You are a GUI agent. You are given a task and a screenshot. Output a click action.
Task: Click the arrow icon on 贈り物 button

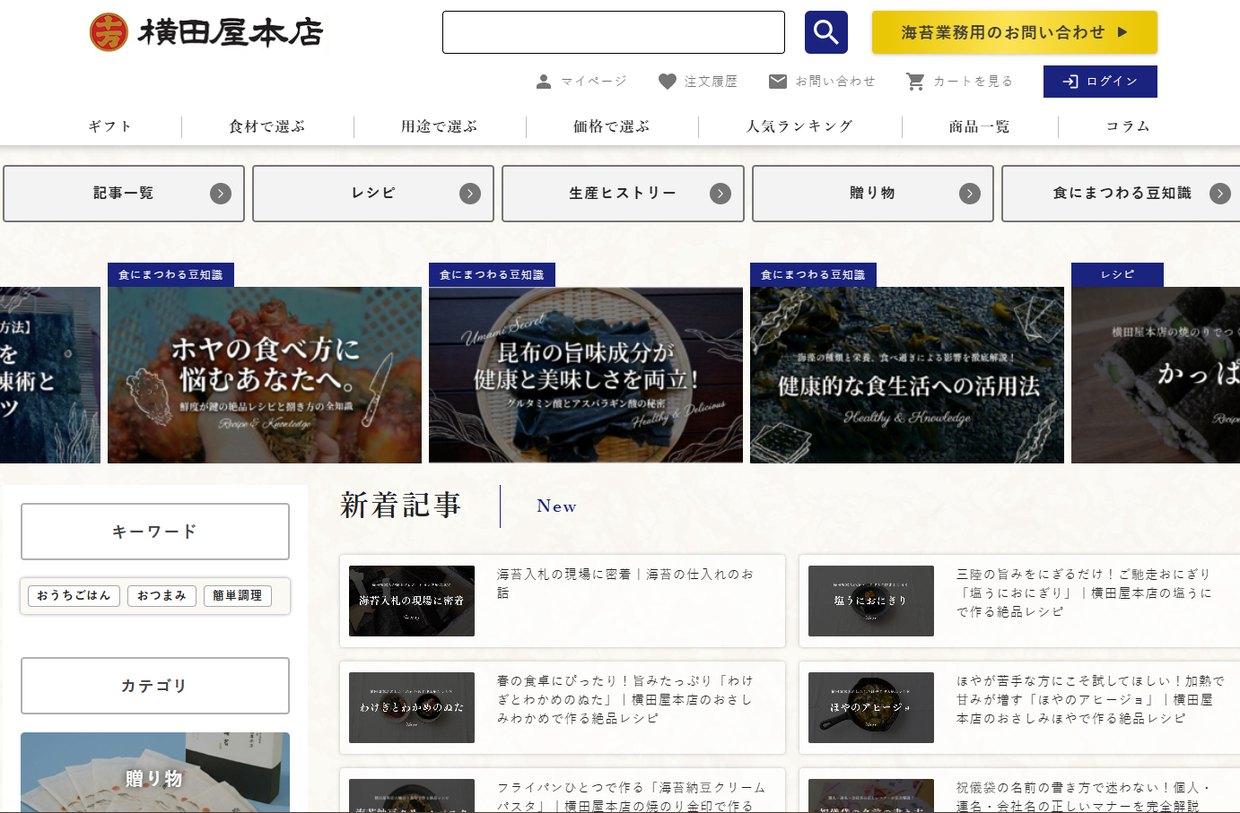pos(970,194)
